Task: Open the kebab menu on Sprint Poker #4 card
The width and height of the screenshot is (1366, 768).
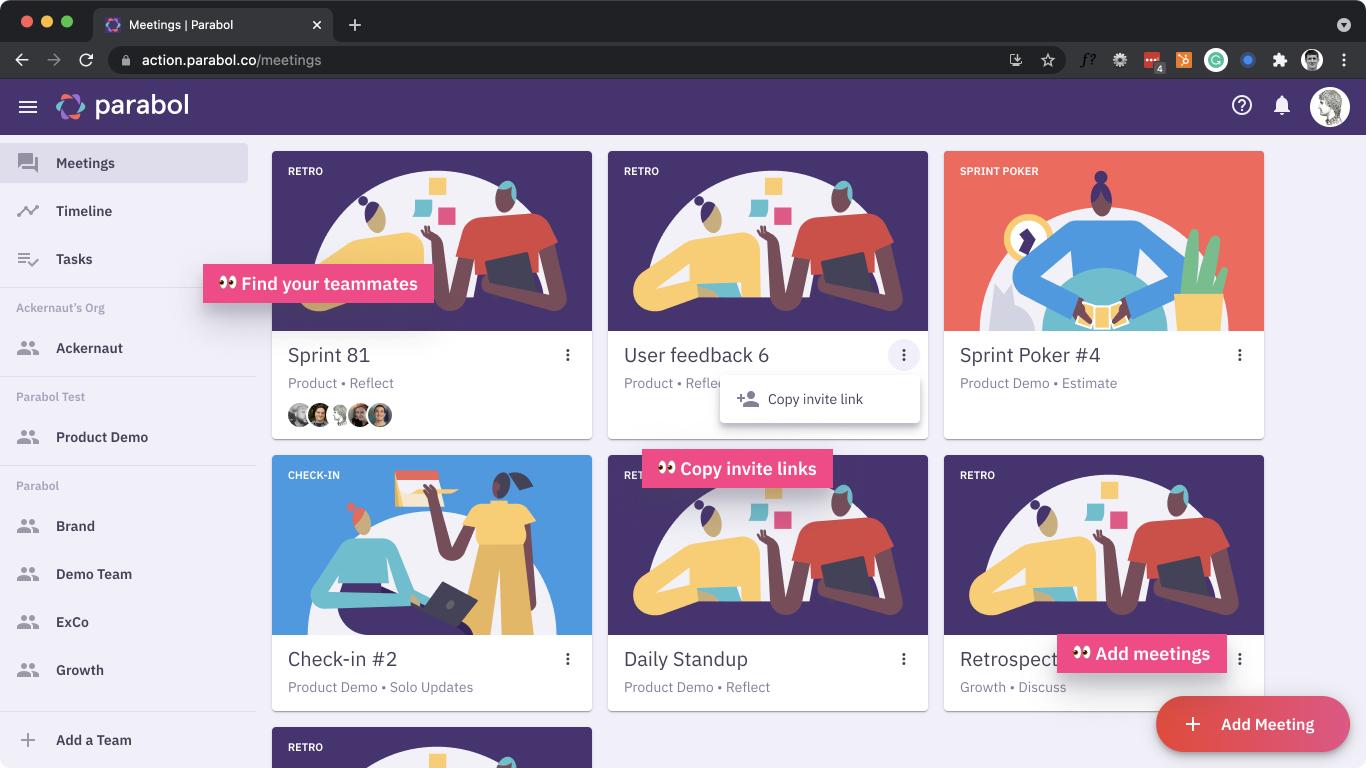Action: 1239,355
